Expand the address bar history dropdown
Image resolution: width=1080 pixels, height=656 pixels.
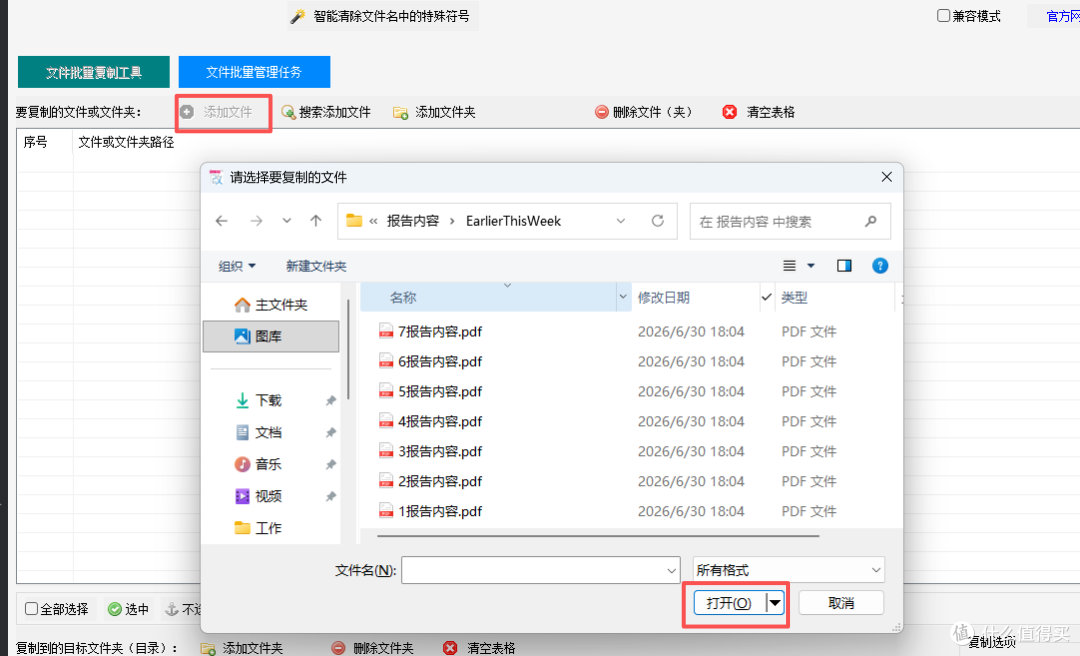click(621, 221)
